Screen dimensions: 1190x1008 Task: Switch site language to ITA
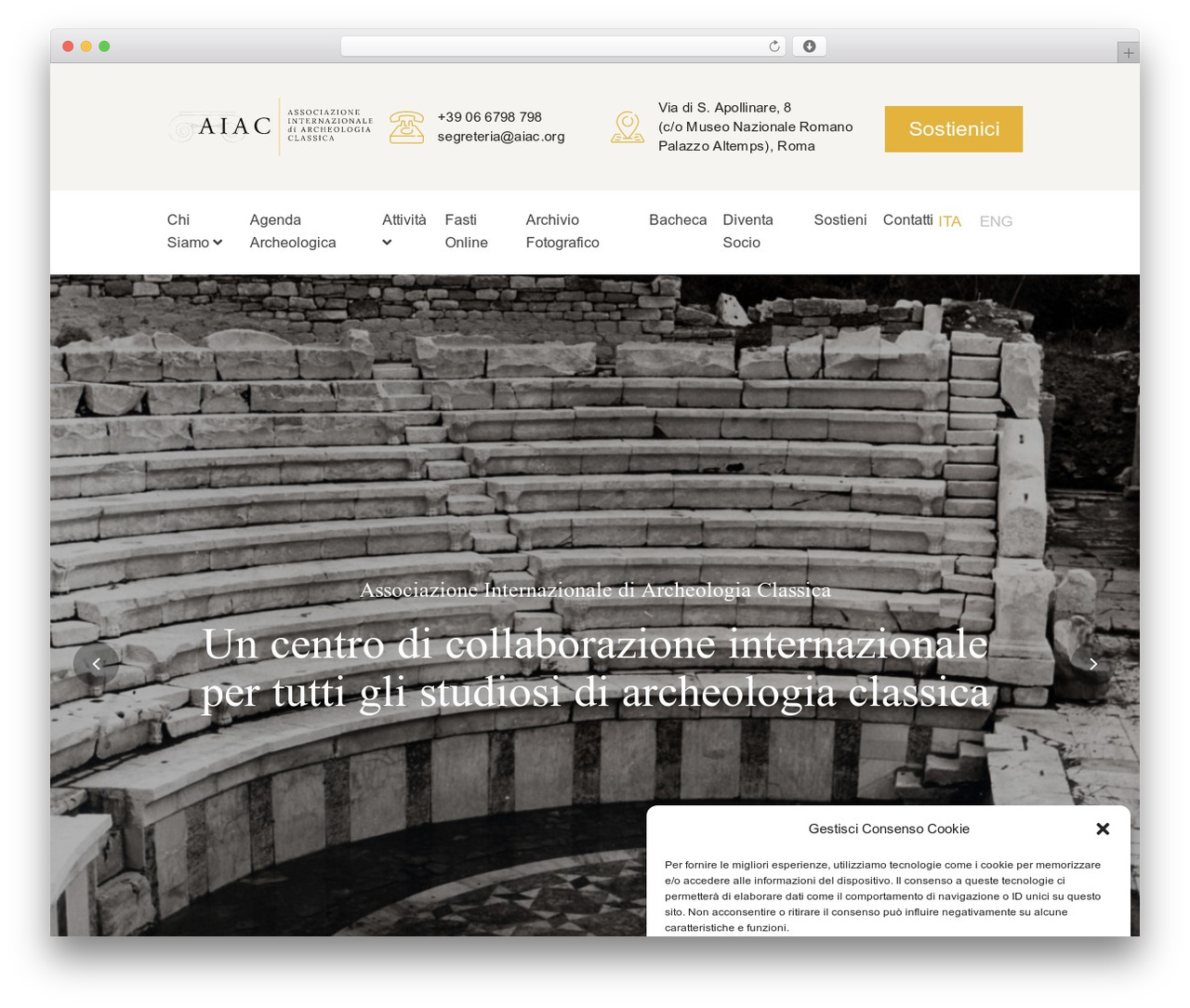coord(949,221)
